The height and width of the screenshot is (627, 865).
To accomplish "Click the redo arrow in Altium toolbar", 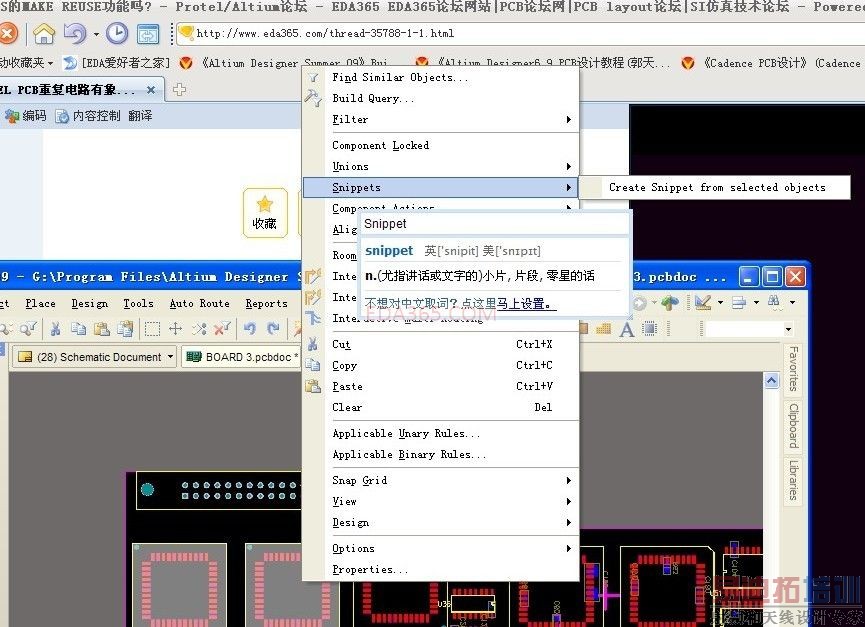I will point(273,329).
